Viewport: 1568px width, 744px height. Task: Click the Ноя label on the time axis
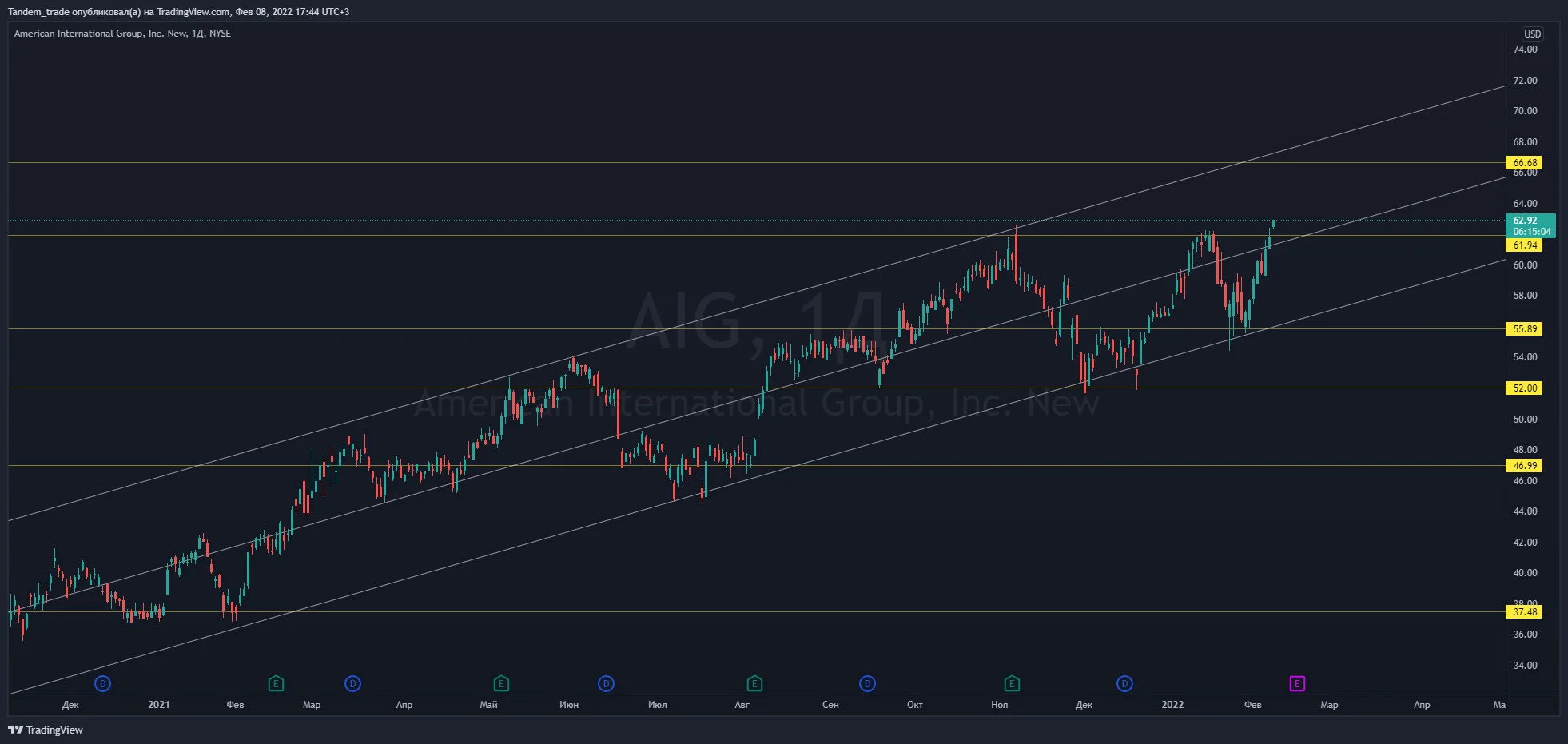[999, 705]
